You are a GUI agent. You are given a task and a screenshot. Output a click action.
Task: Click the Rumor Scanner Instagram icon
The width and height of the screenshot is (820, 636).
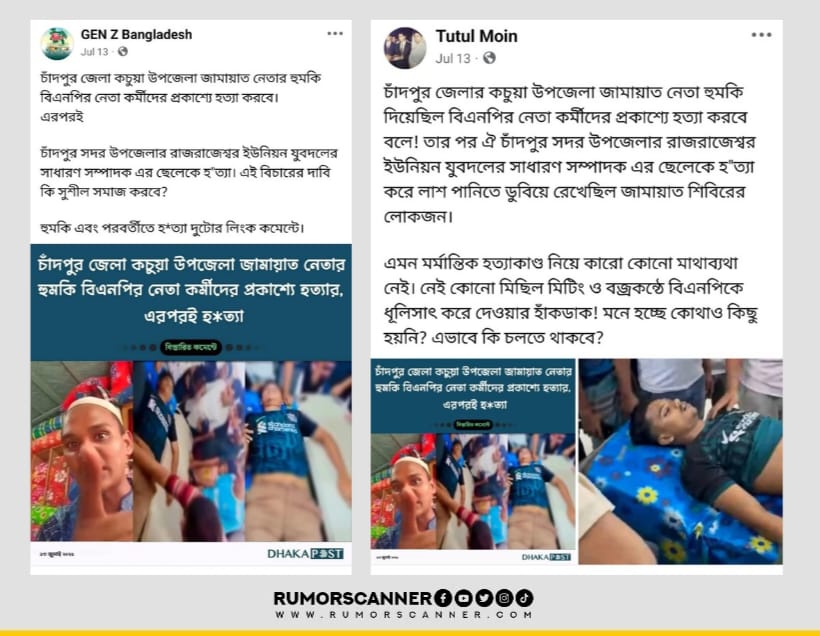click(504, 598)
